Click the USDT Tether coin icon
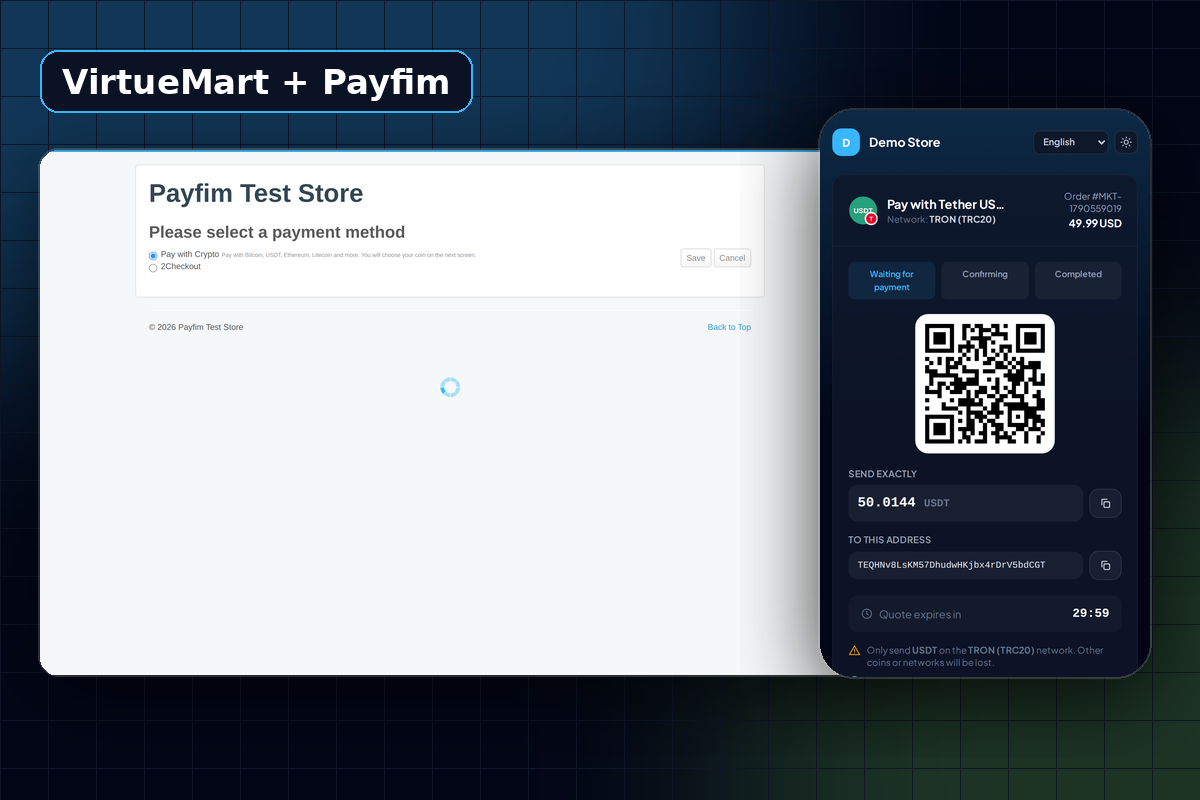 (863, 210)
